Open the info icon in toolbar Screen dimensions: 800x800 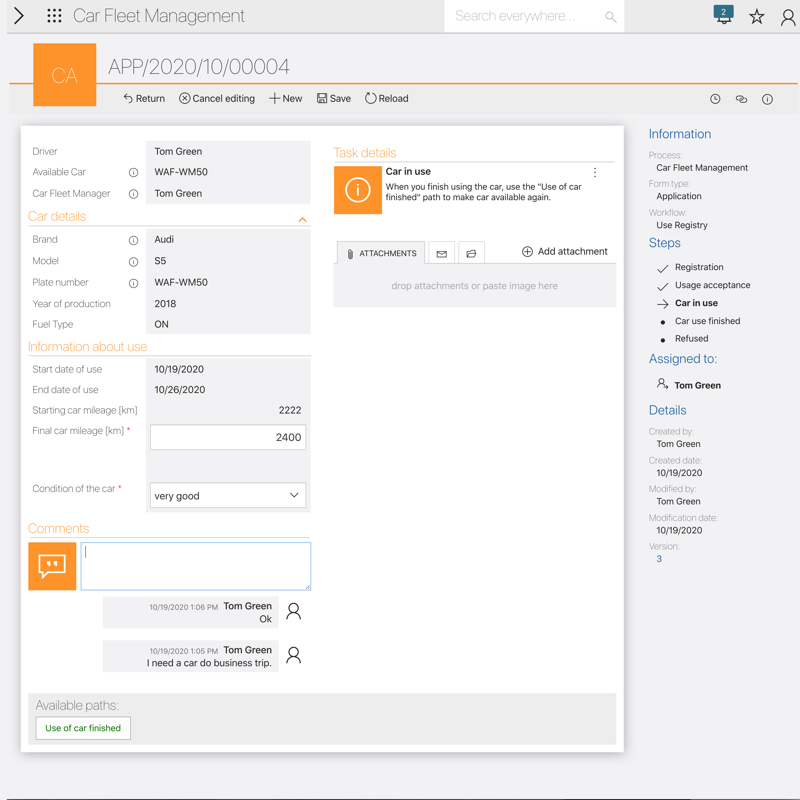[x=767, y=99]
